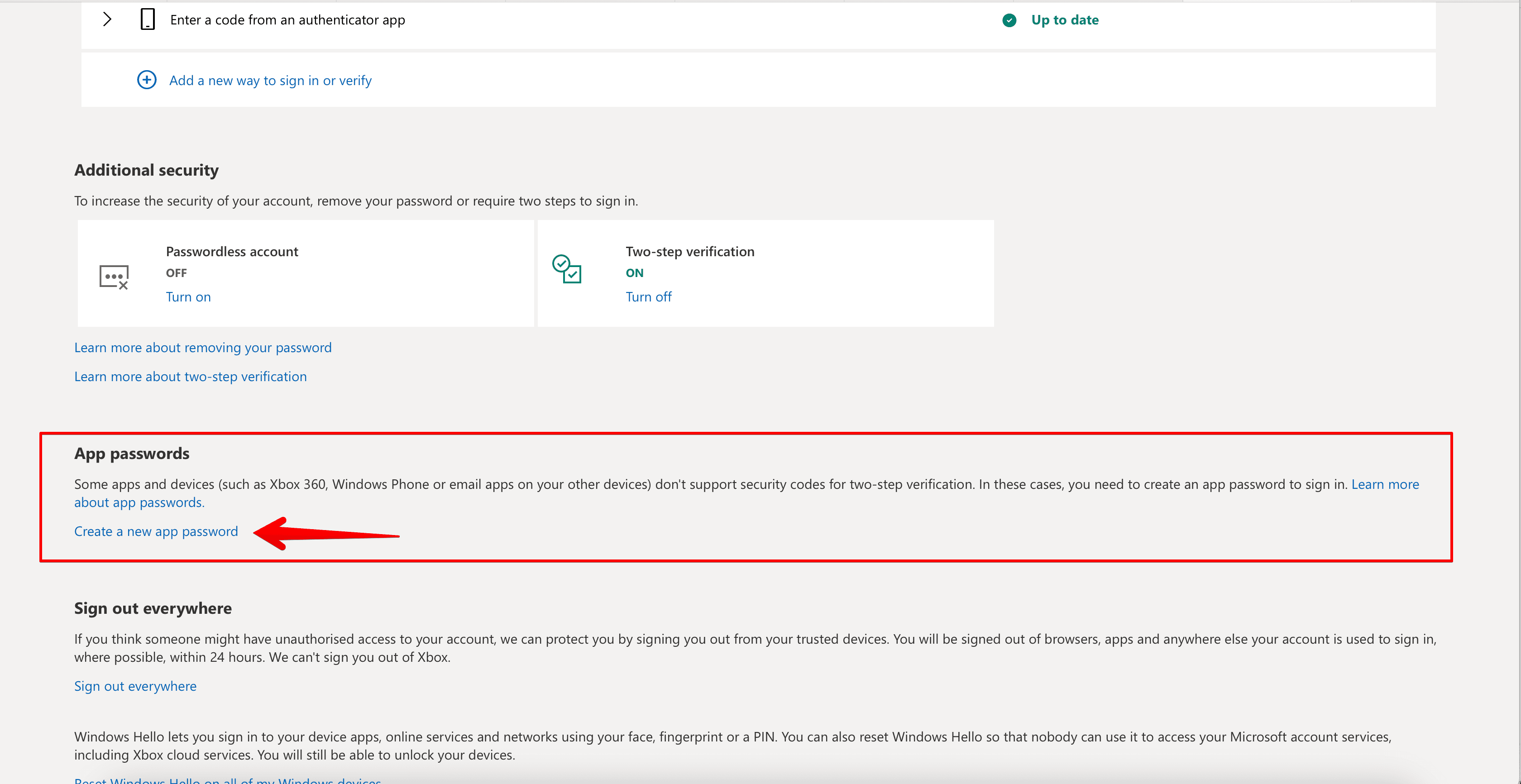
Task: Select the 'Sign out everywhere' link
Action: 135,685
